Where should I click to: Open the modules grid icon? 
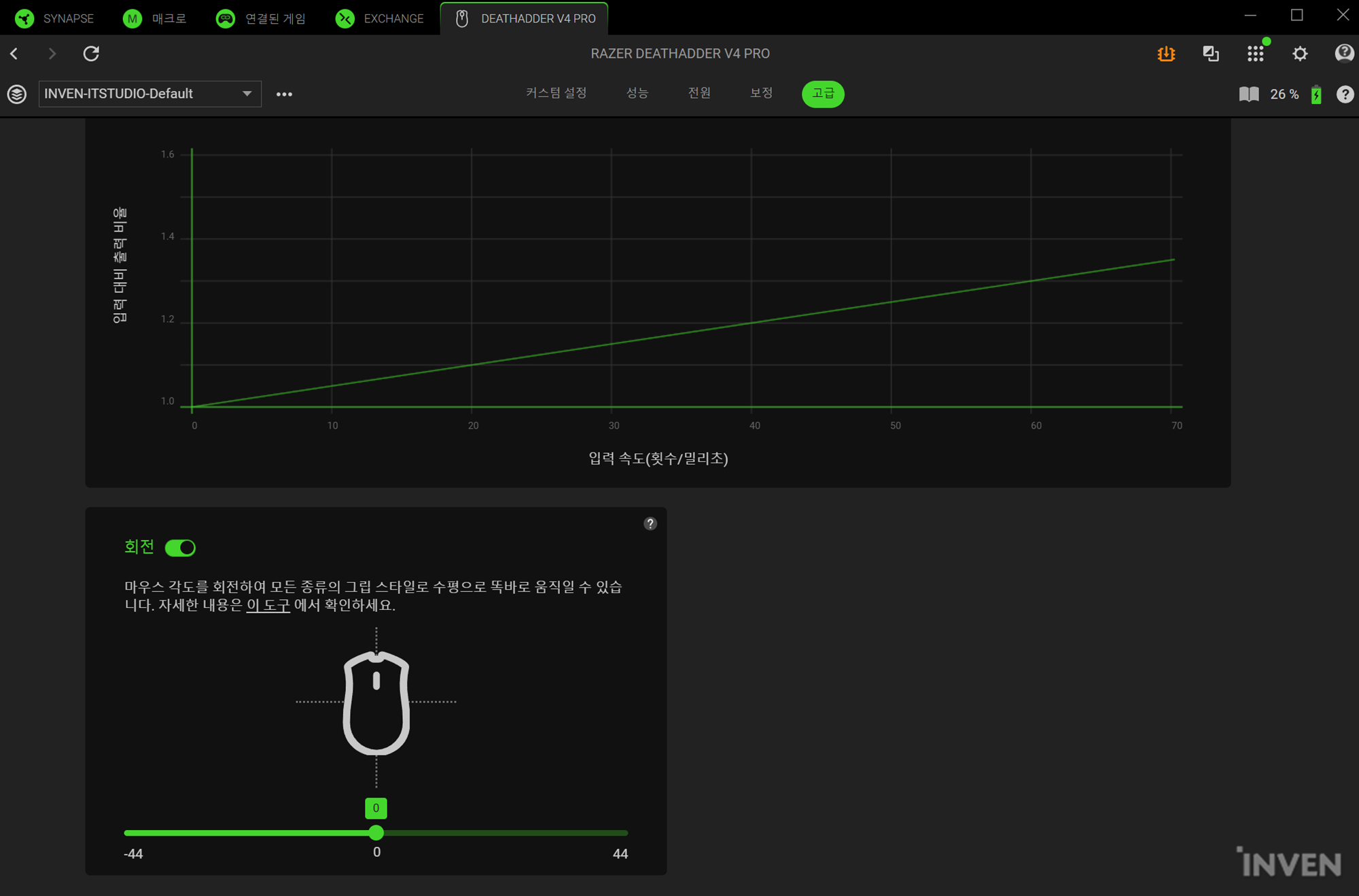1256,54
